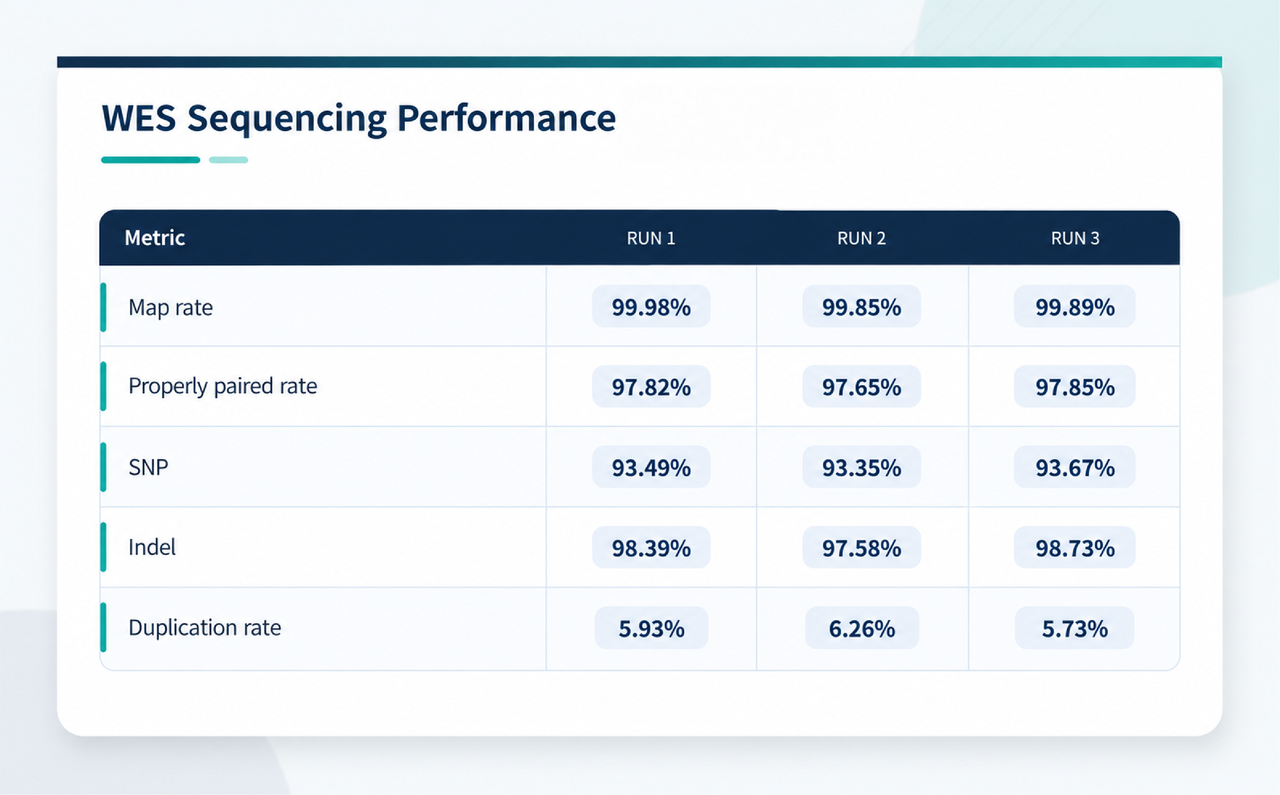Click the Map rate row label

(x=171, y=307)
